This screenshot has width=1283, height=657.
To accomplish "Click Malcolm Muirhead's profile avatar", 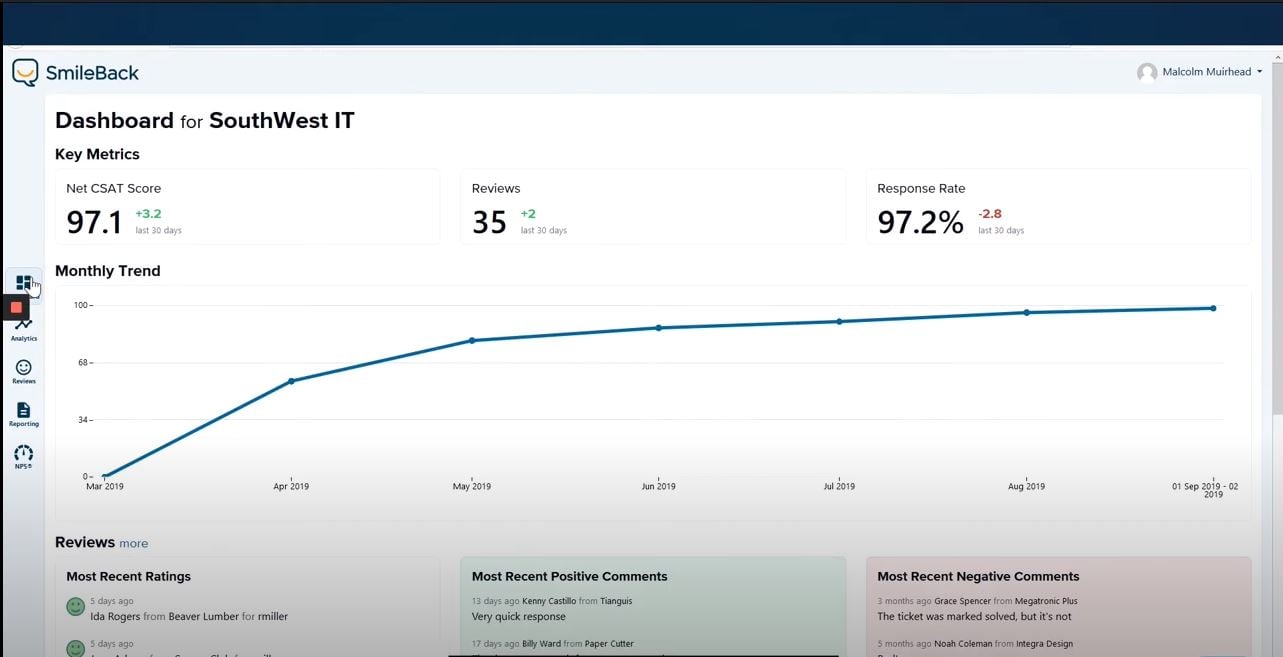I will pyautogui.click(x=1146, y=72).
